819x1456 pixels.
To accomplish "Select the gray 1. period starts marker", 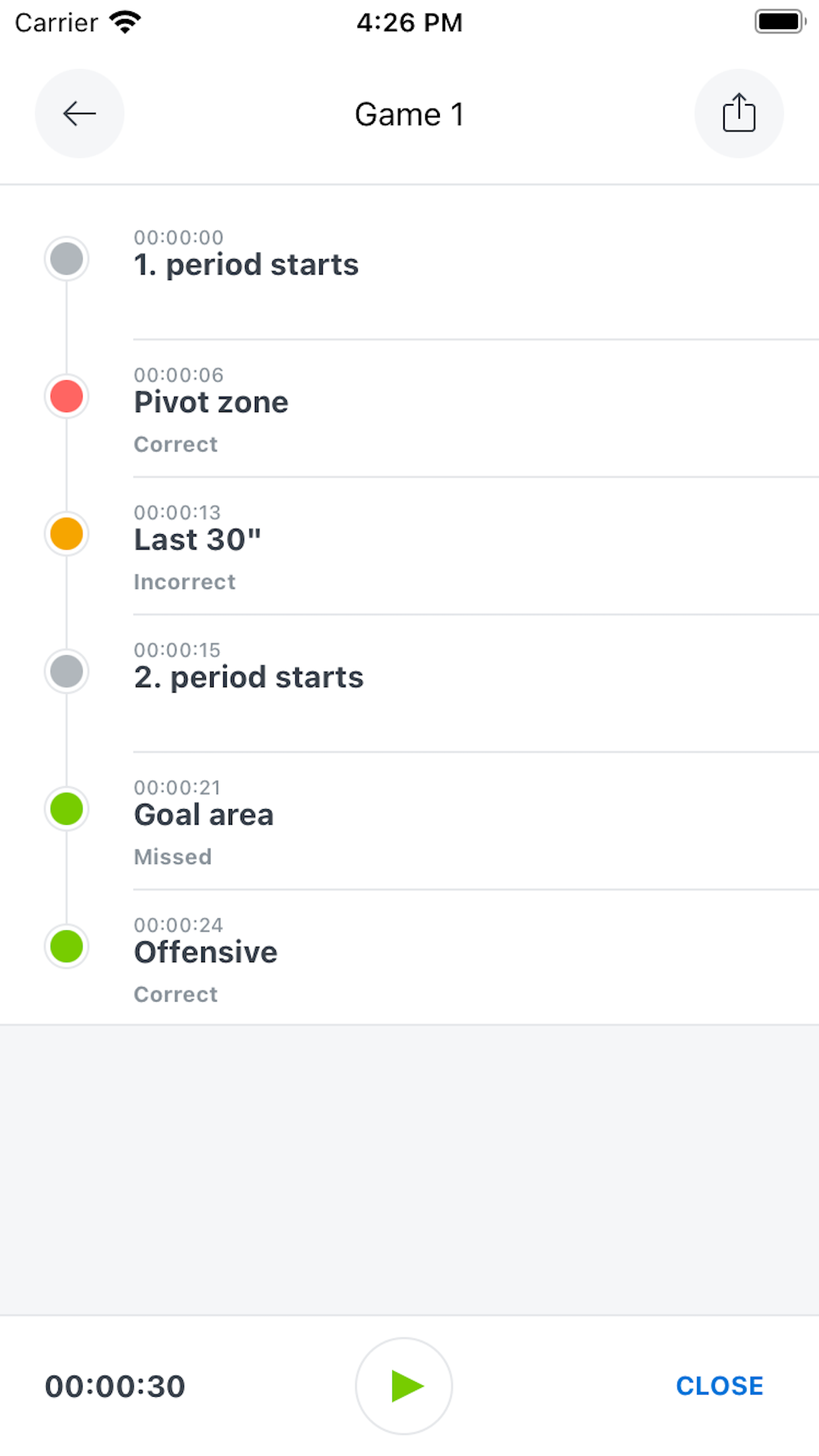I will [x=67, y=258].
